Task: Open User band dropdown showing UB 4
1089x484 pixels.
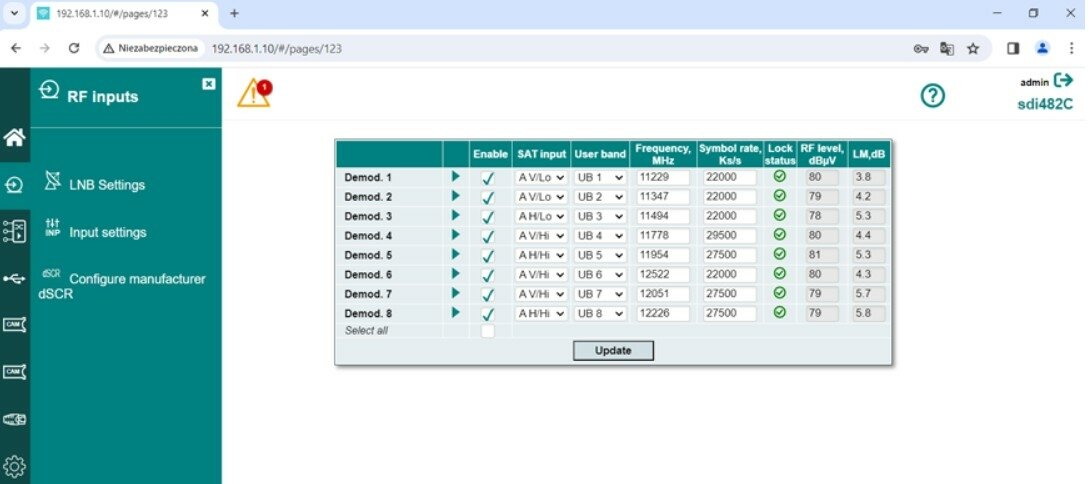Action: (x=600, y=235)
